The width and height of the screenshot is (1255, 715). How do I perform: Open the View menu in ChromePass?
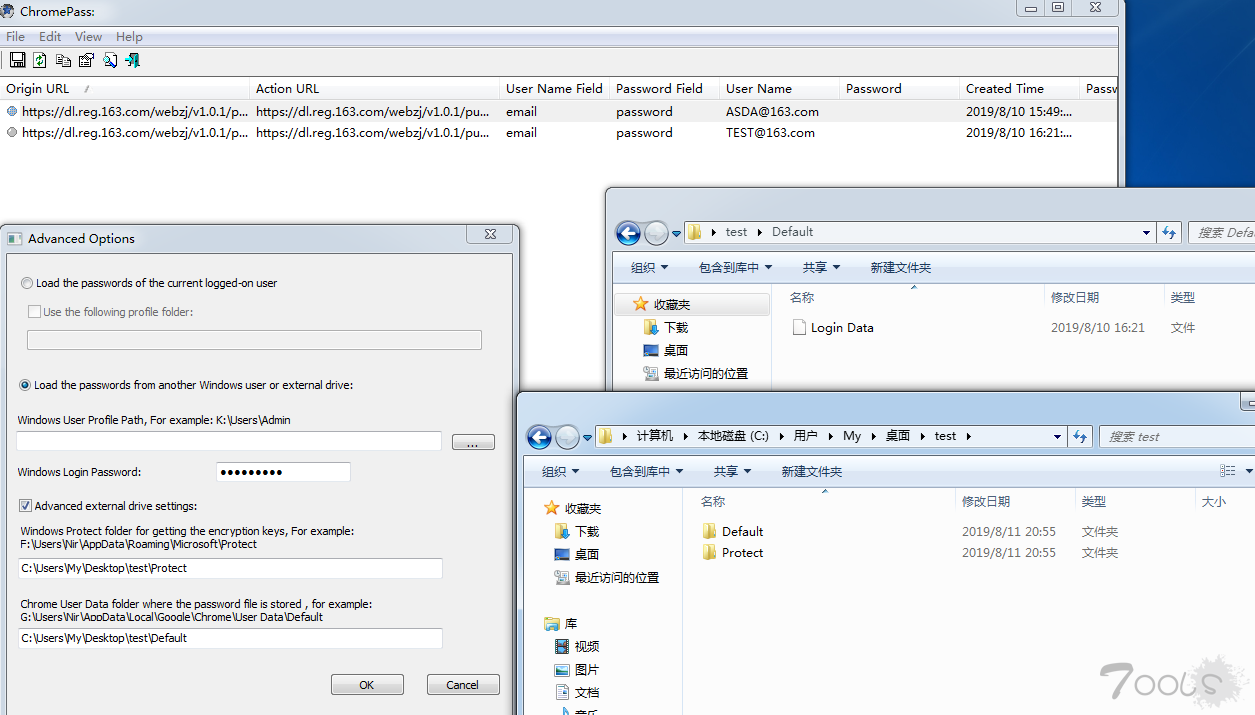pos(89,37)
